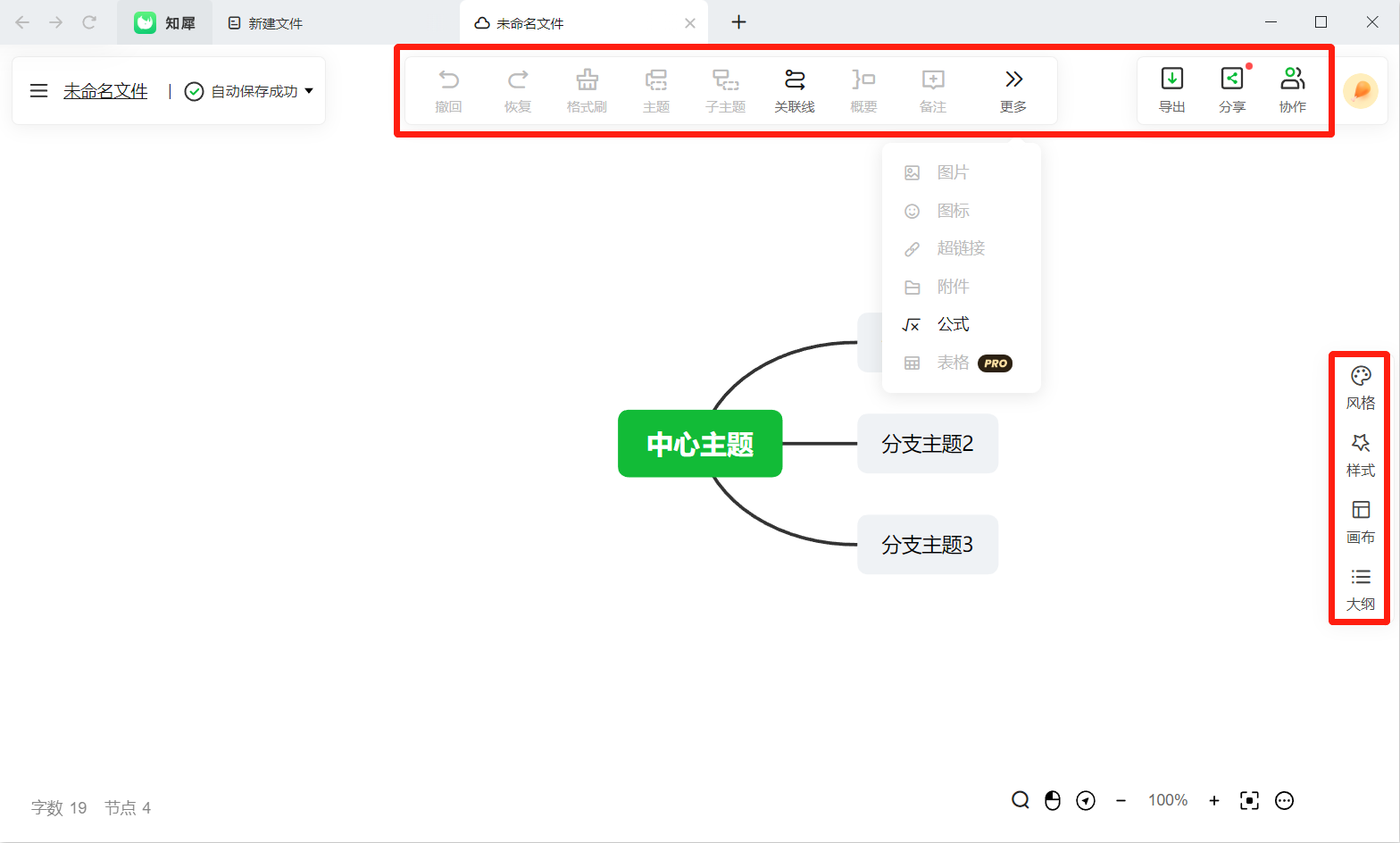
Task: Click the Redo (恢复) toolbar icon
Action: 518,90
